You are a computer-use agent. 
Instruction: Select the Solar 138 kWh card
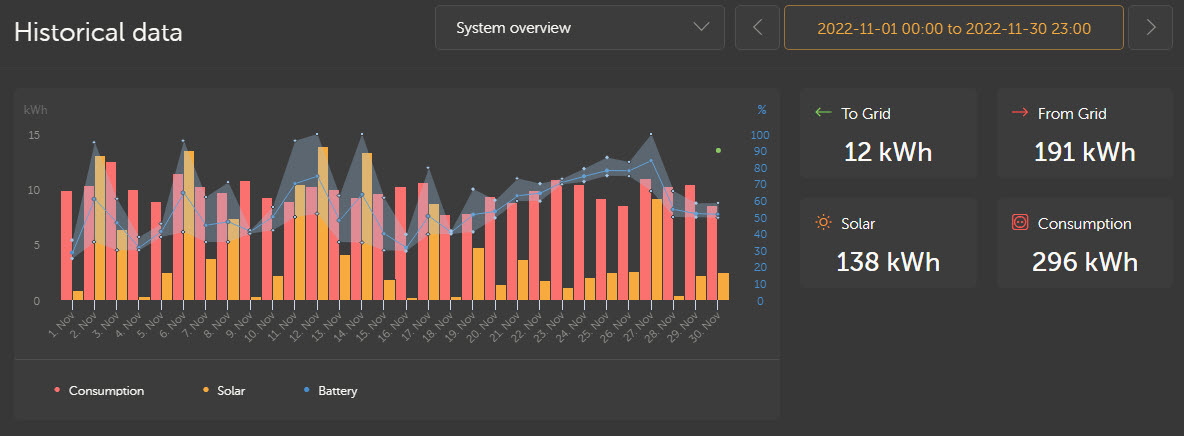[887, 243]
